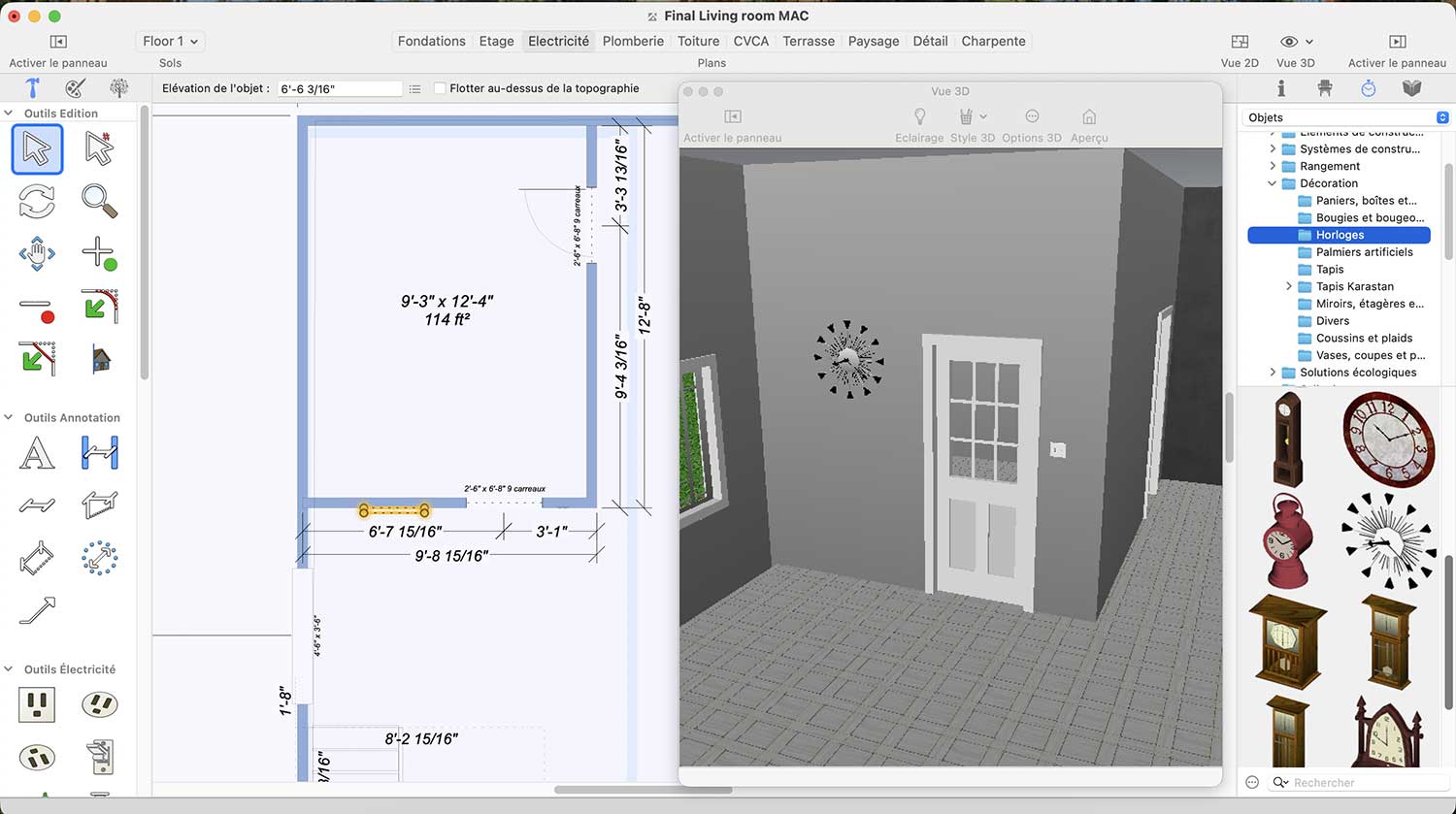This screenshot has width=1456, height=814.
Task: Switch to Vue 2D icon in toolbar
Action: point(1240,42)
